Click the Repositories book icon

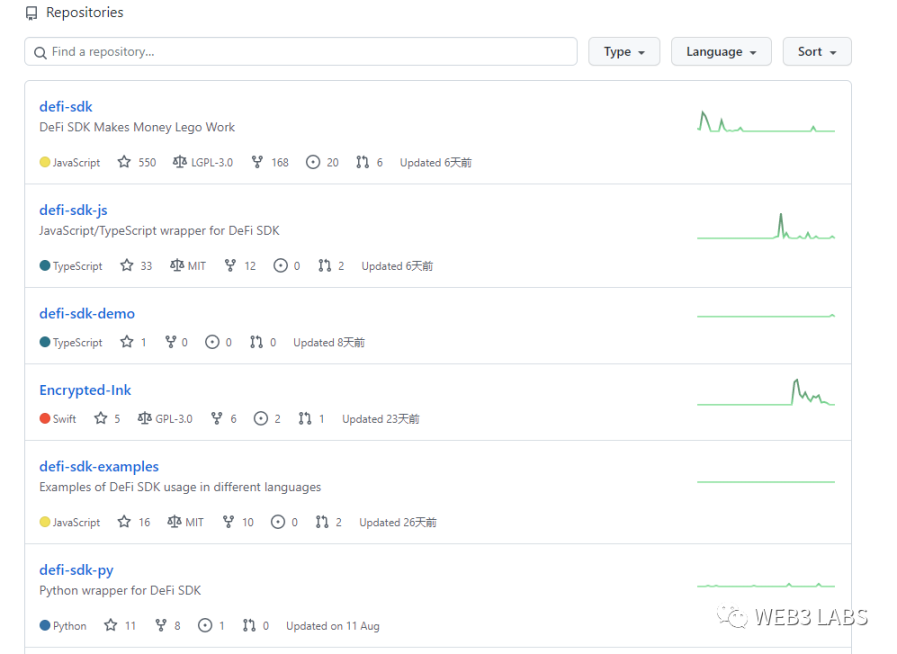31,13
